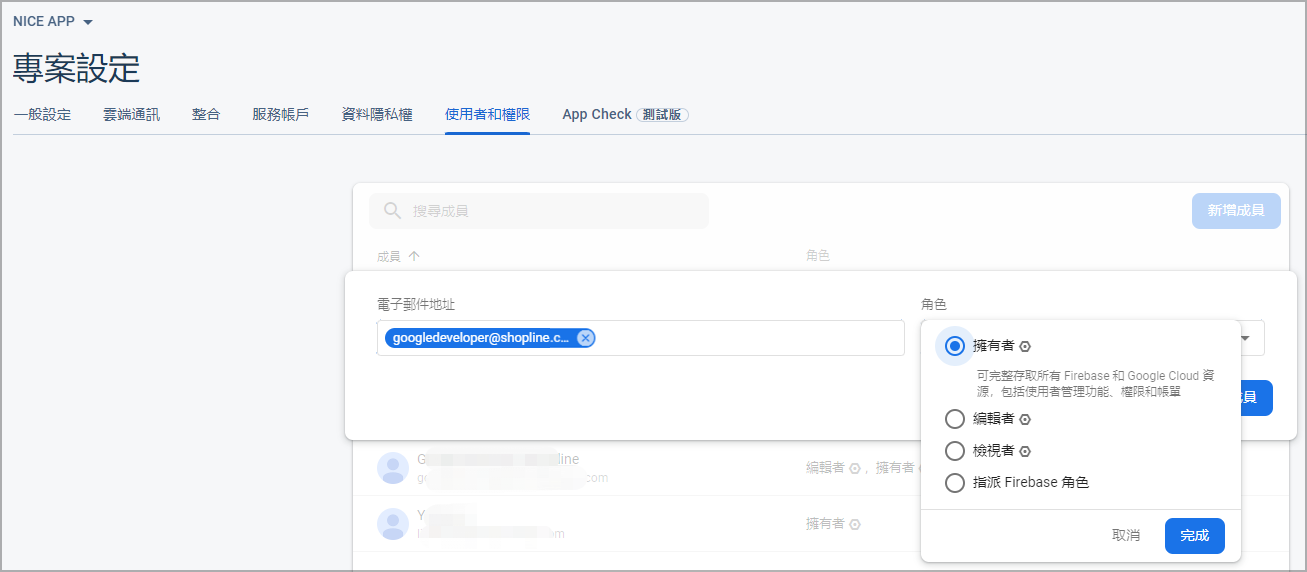Click the info icon beside 檢視者 option

click(x=1025, y=451)
